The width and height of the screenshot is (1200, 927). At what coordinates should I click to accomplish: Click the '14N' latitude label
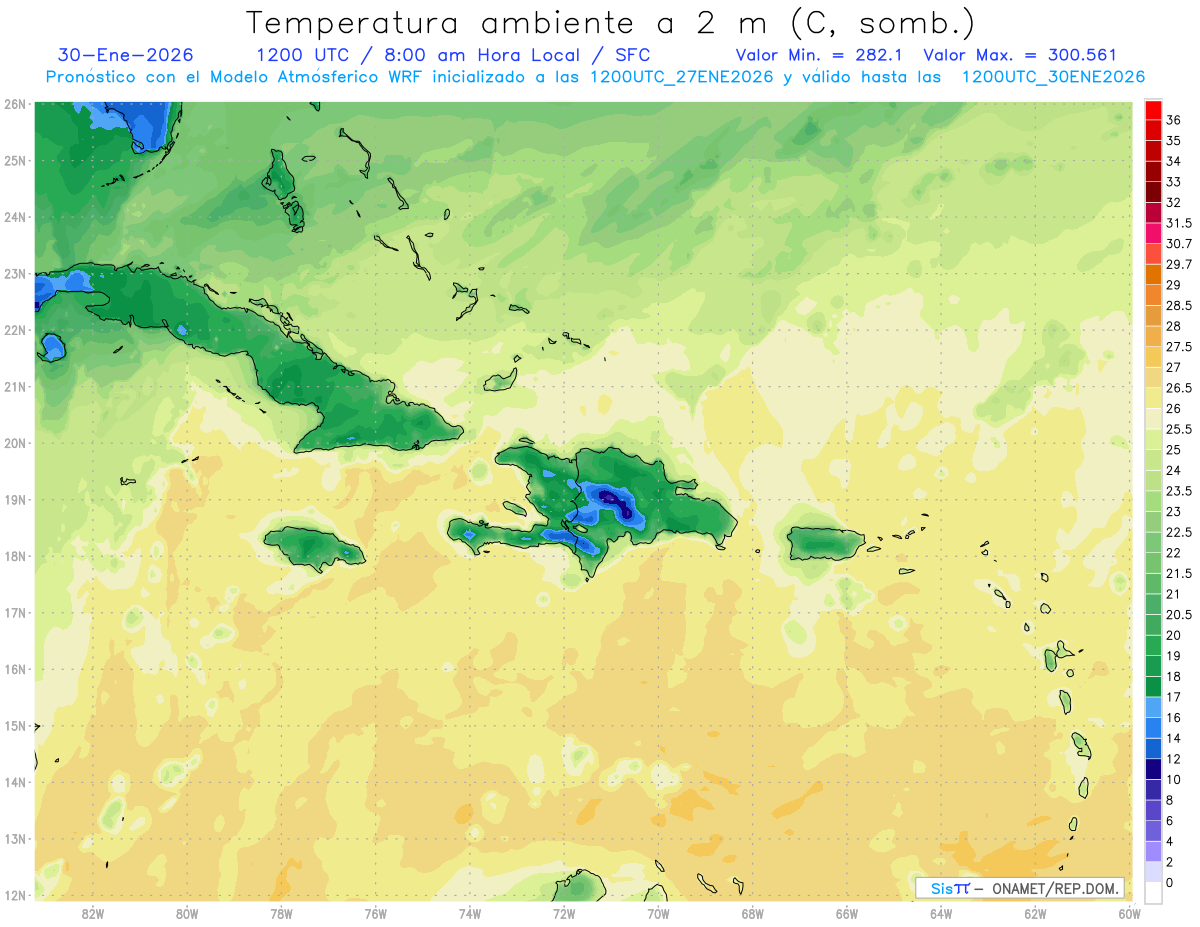tap(15, 782)
